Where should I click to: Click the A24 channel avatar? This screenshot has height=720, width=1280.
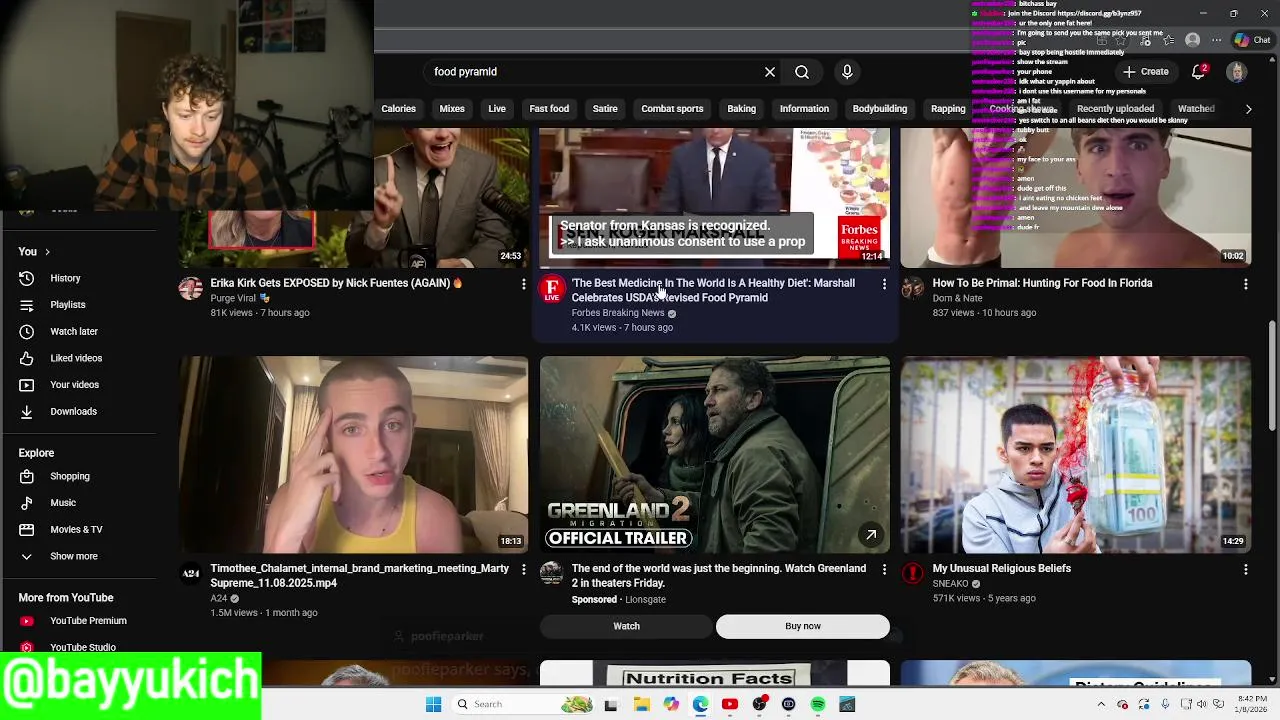point(191,573)
